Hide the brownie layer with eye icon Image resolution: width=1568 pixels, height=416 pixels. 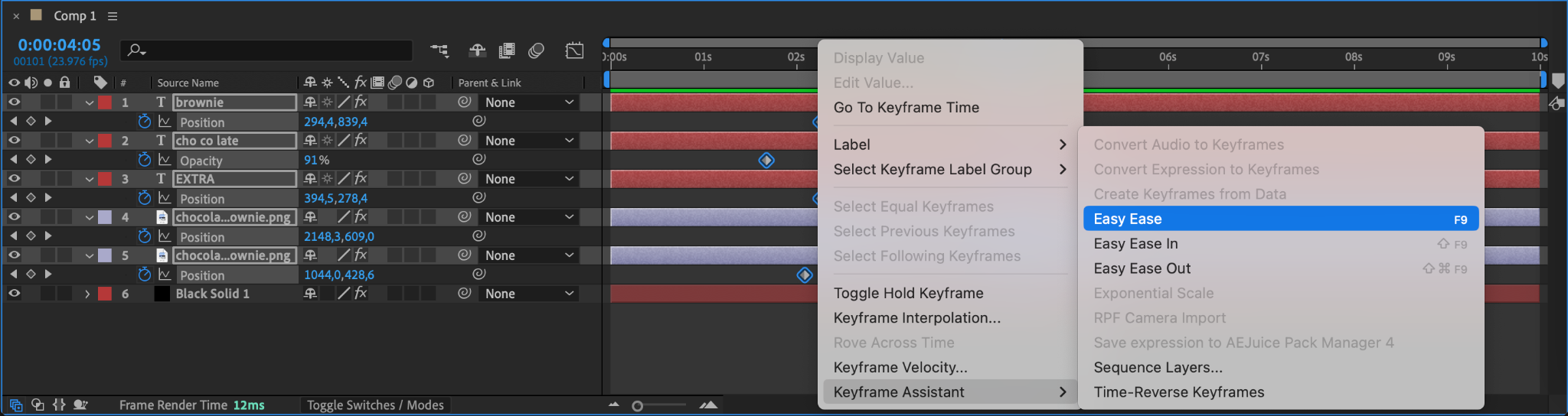tap(14, 102)
